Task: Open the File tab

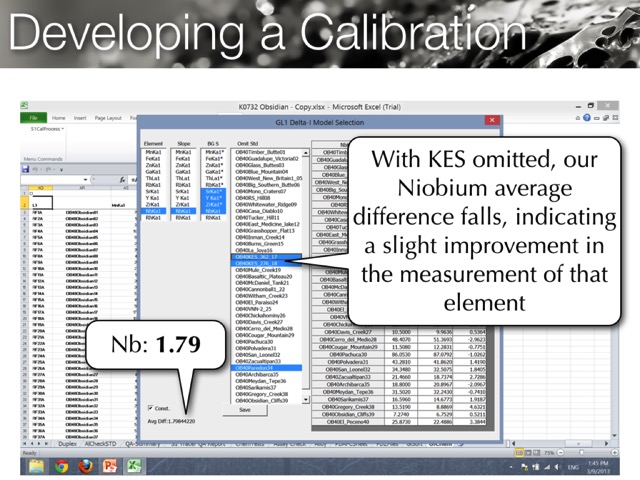Action: (35, 117)
